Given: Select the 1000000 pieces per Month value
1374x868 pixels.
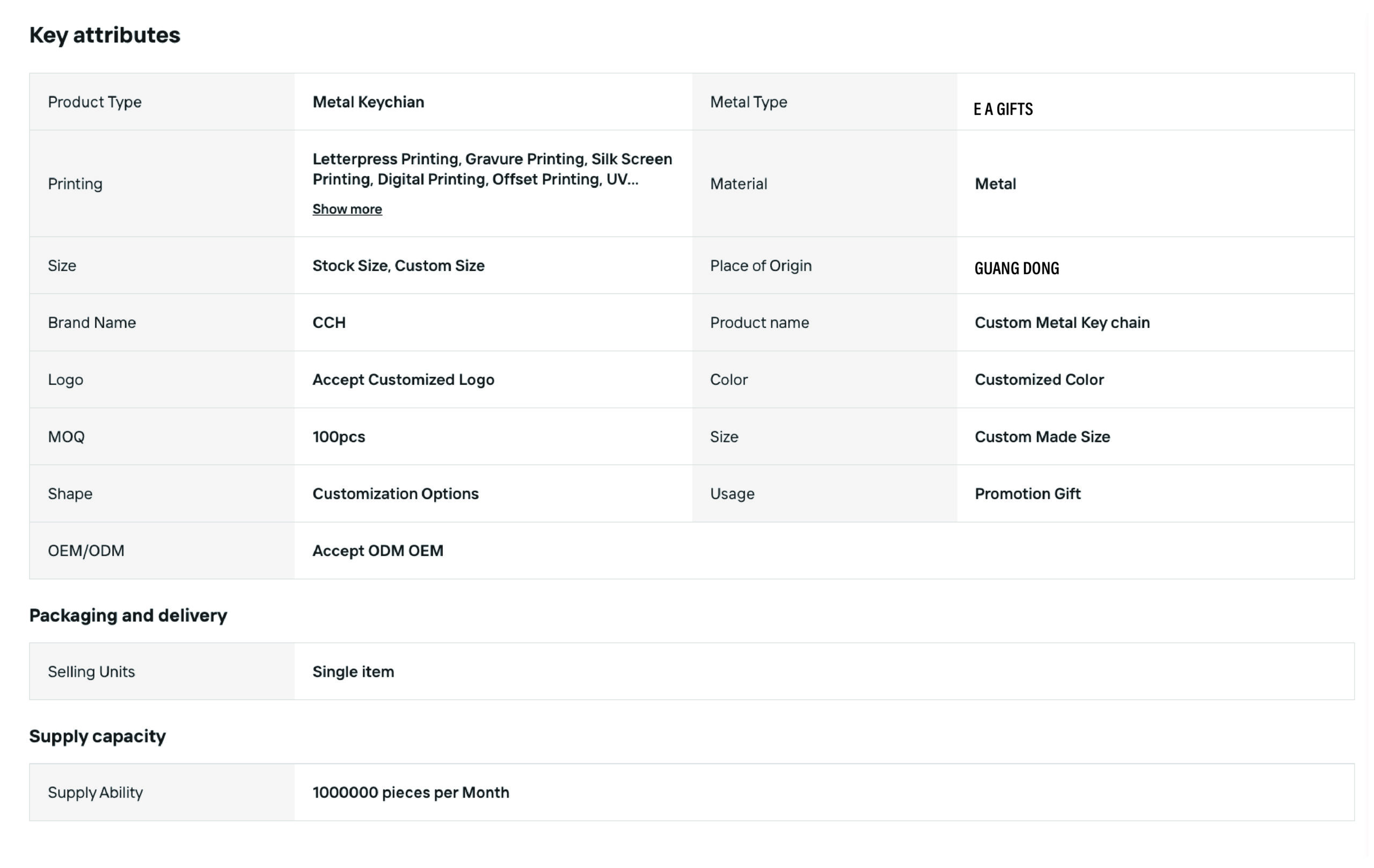Looking at the screenshot, I should [411, 793].
